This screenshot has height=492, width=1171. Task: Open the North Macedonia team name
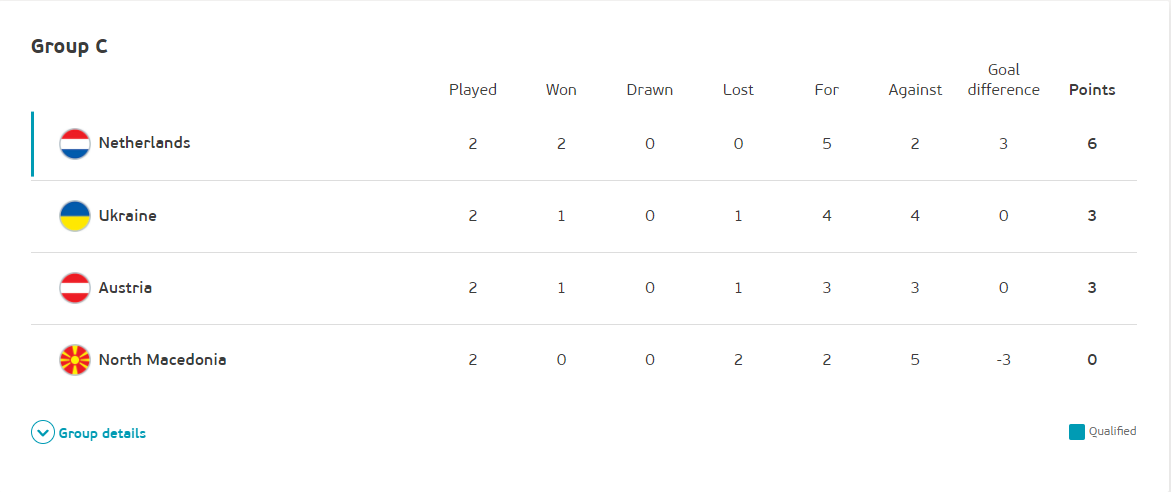tap(162, 359)
